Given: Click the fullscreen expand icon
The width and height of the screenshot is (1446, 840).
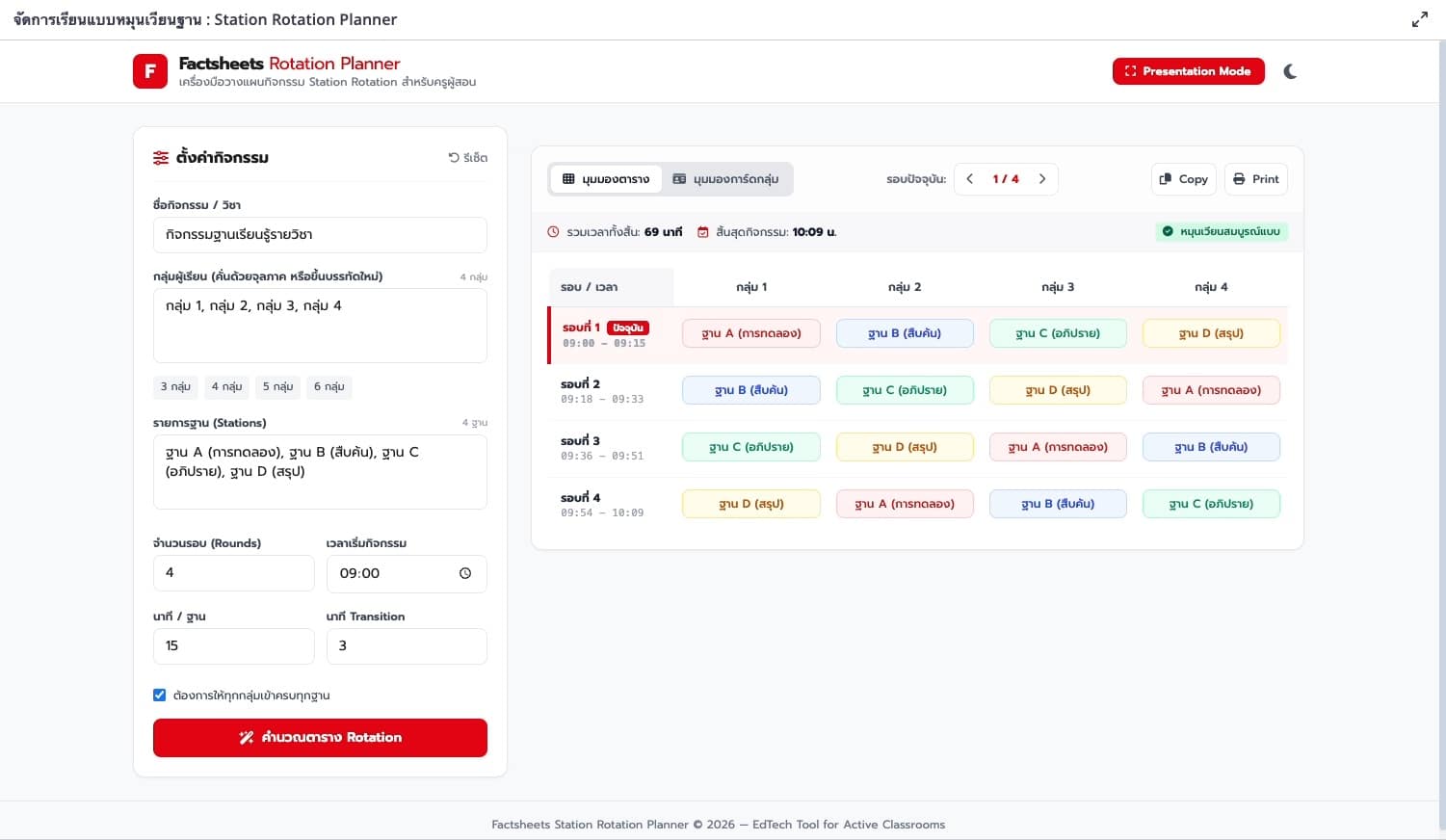Looking at the screenshot, I should [x=1420, y=19].
